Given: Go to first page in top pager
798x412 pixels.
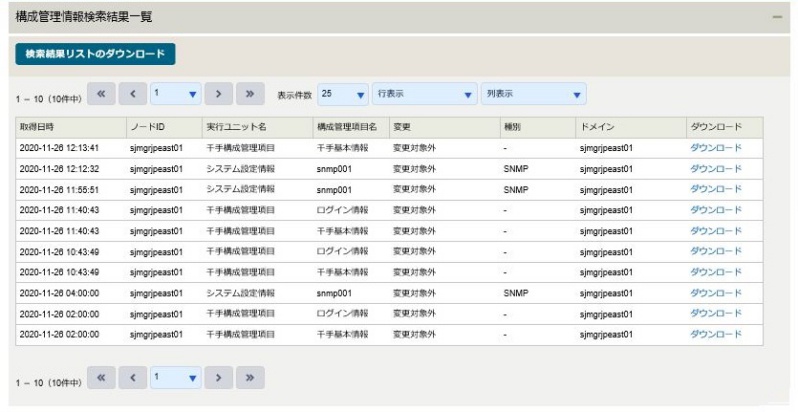Looking at the screenshot, I should [x=101, y=94].
